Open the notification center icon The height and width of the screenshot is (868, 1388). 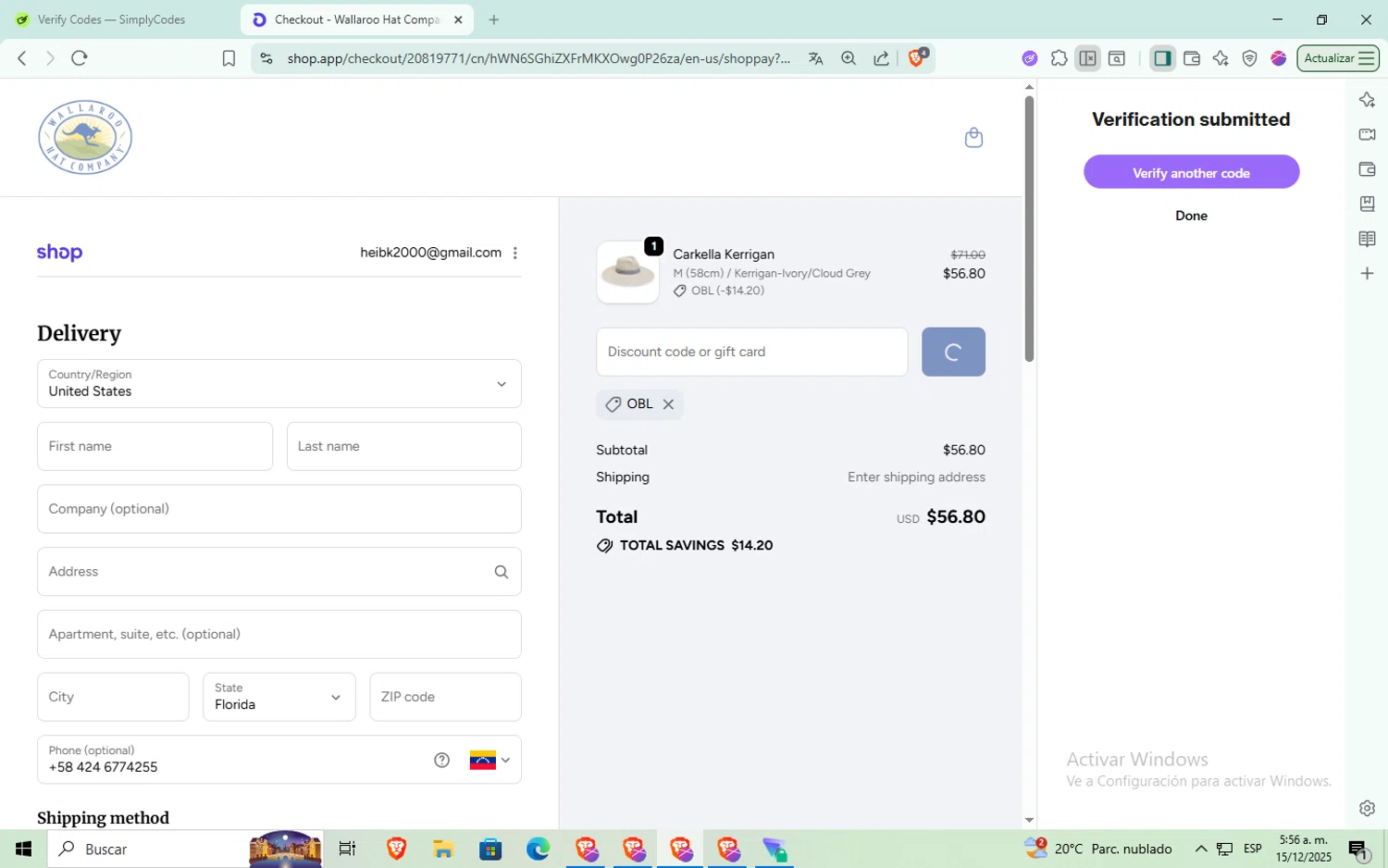1358,849
